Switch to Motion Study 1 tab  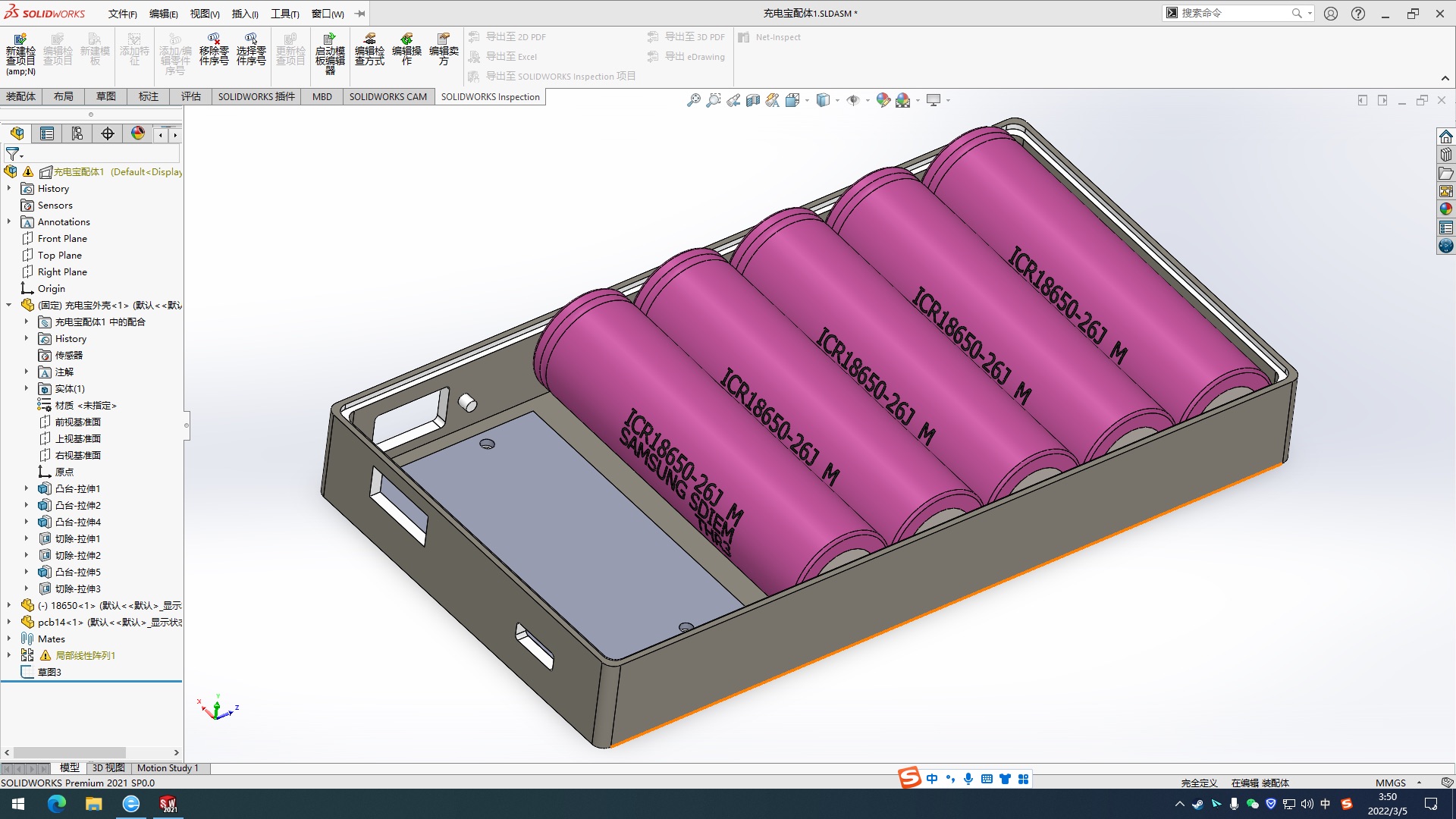[x=168, y=767]
